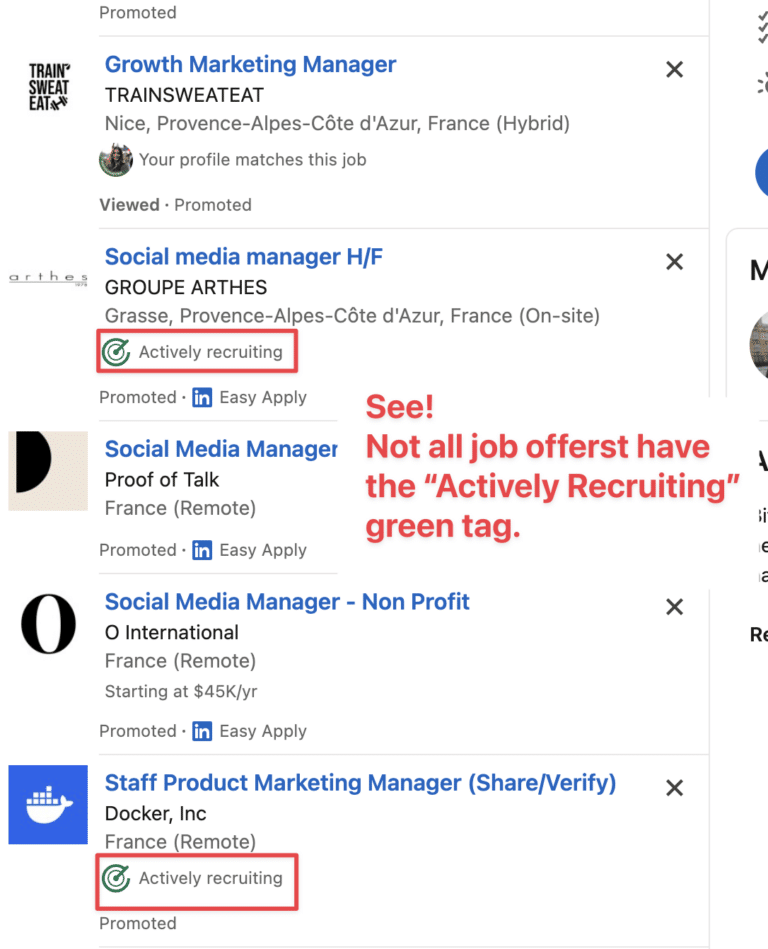Click the O International logo
768x949 pixels.
(47, 623)
